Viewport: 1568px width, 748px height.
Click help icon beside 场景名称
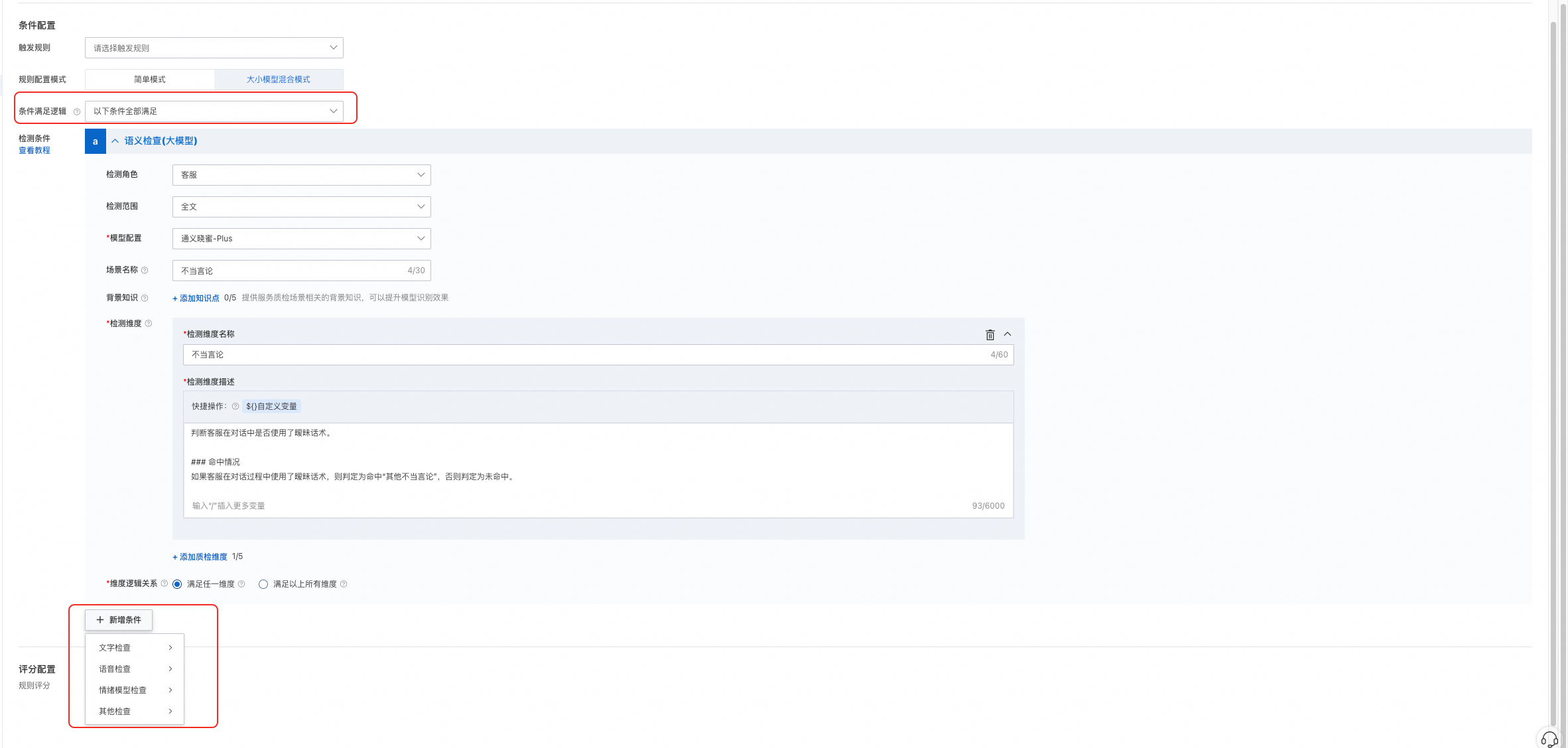pyautogui.click(x=145, y=270)
